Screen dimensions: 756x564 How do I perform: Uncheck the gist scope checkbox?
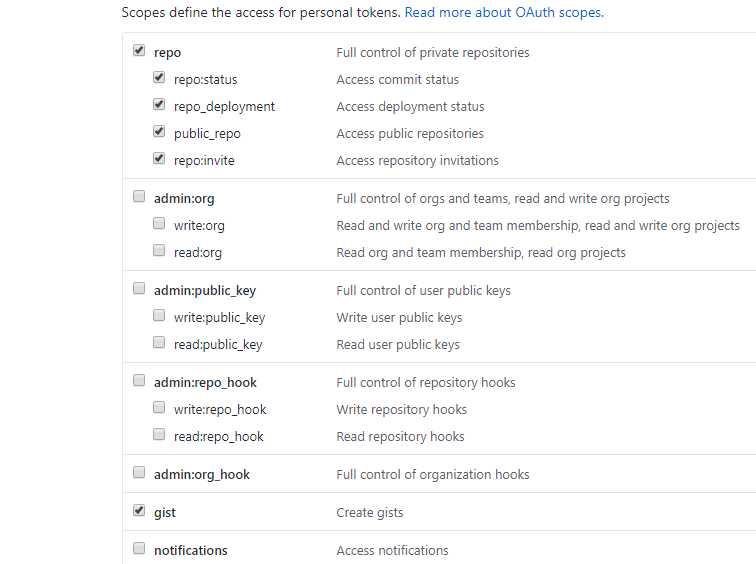(x=139, y=510)
